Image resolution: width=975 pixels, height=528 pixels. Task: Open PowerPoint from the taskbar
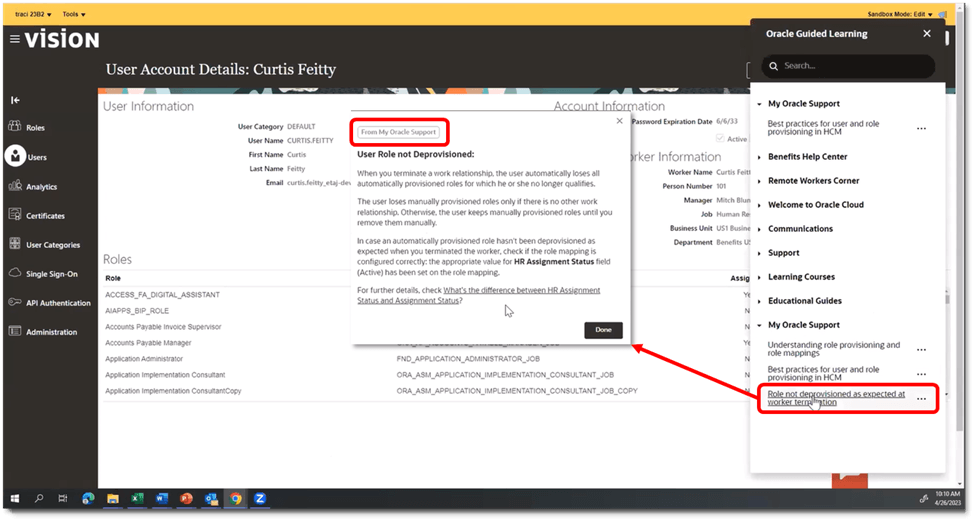pos(186,498)
